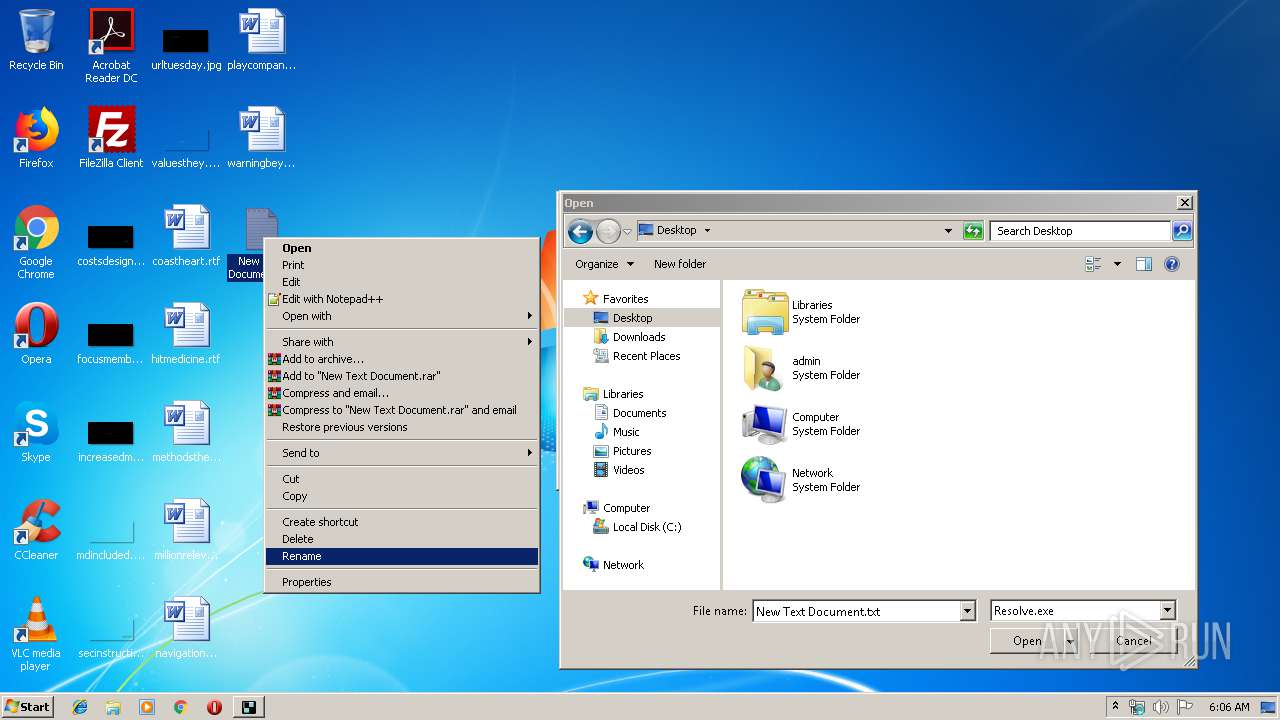Select Network in navigation pane
1280x720 pixels.
pyautogui.click(x=623, y=565)
